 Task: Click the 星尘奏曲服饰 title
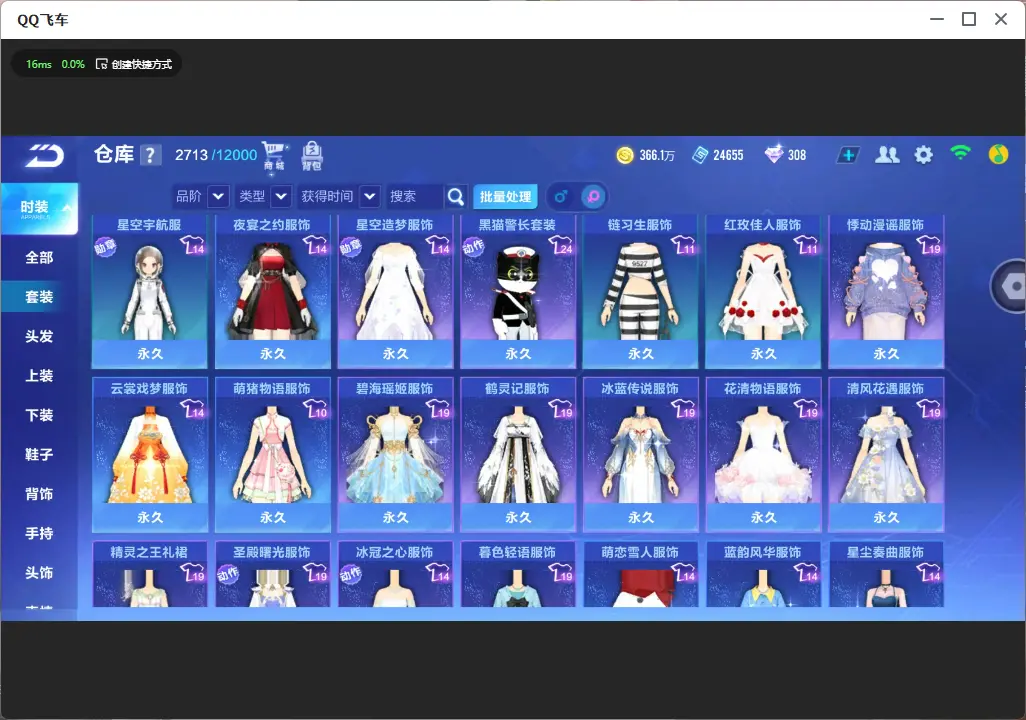(x=885, y=552)
